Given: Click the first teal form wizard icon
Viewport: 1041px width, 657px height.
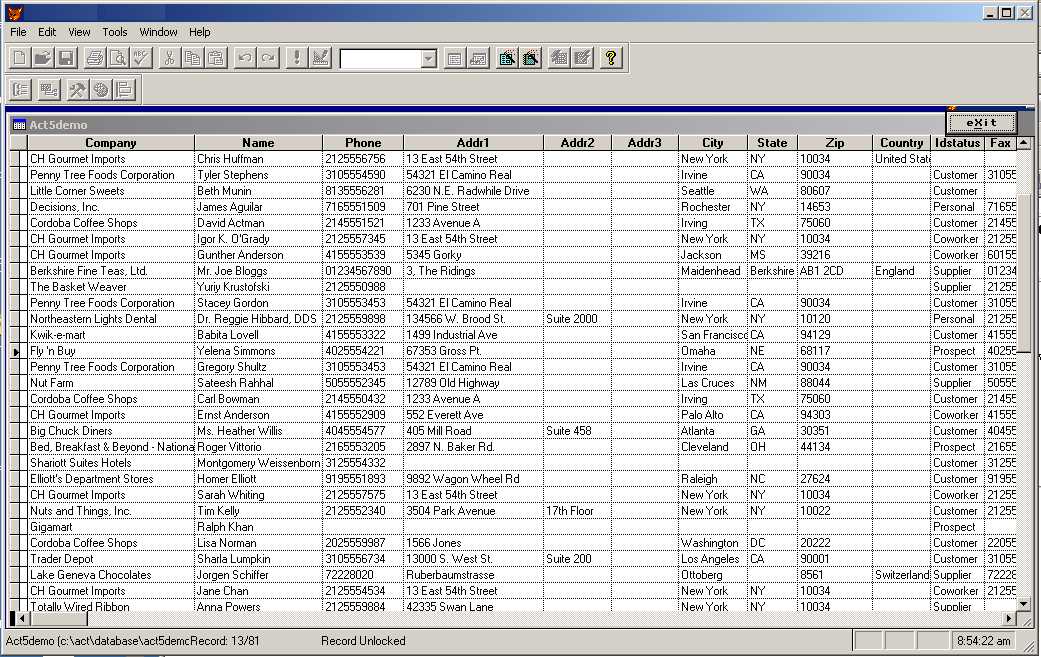Looking at the screenshot, I should pos(507,58).
